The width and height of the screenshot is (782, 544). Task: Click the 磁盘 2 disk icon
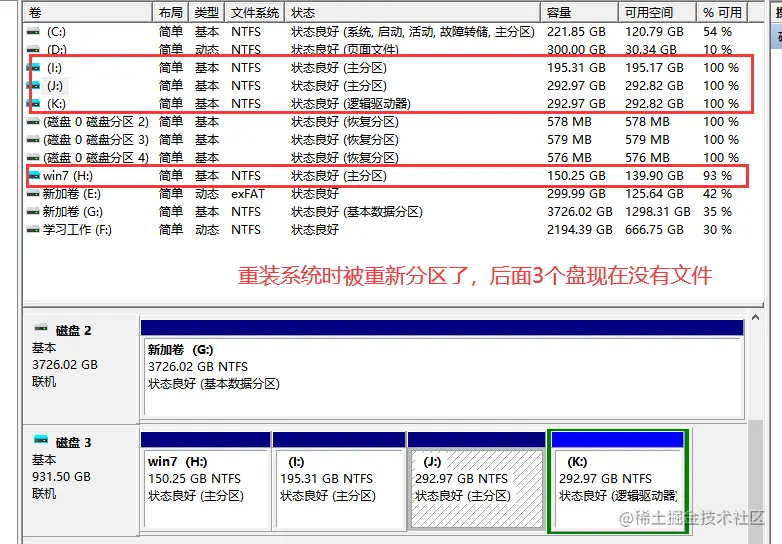coord(41,328)
